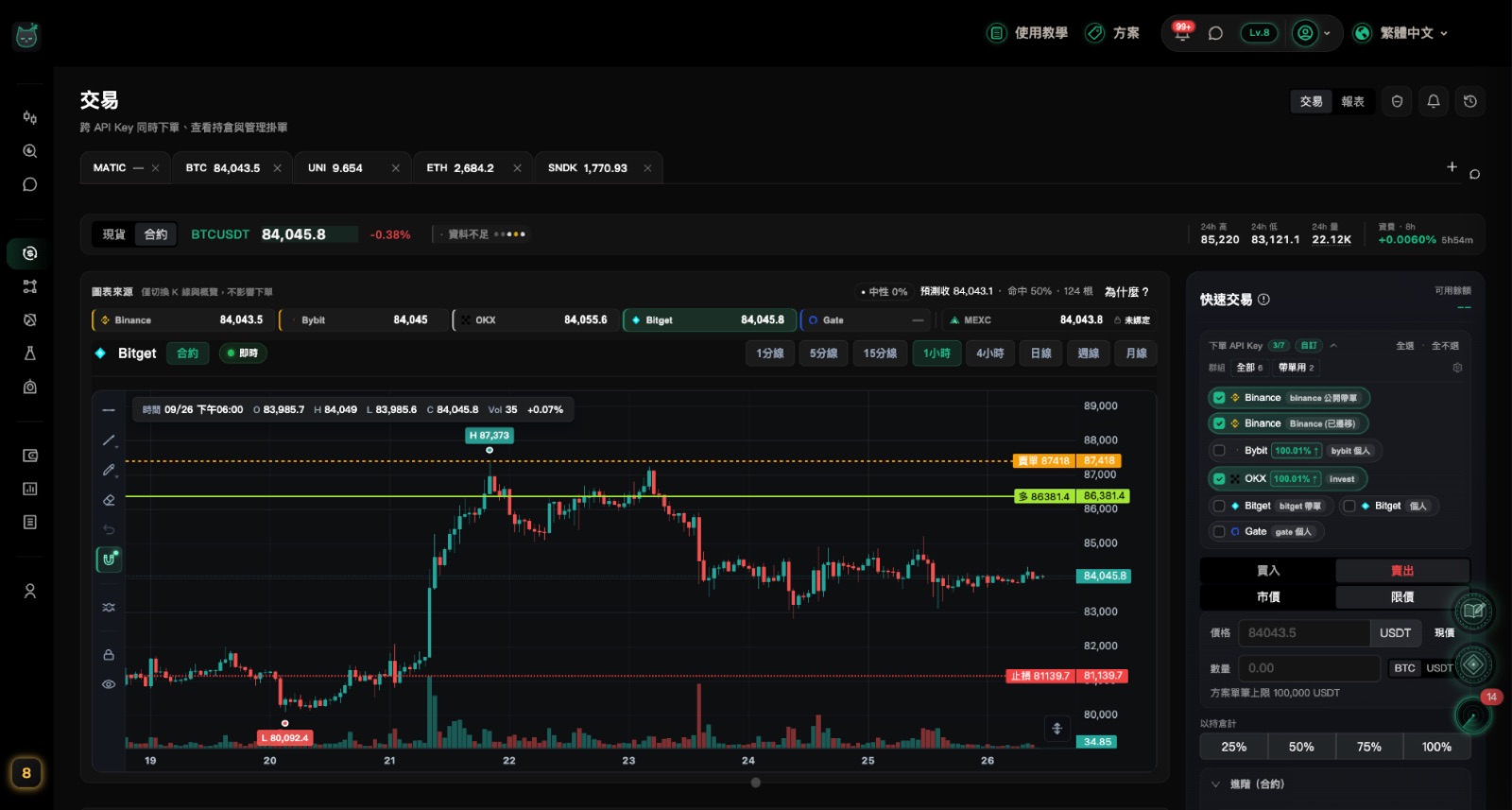This screenshot has width=1512, height=810.
Task: Click the 價格 price input field
Action: [1303, 633]
